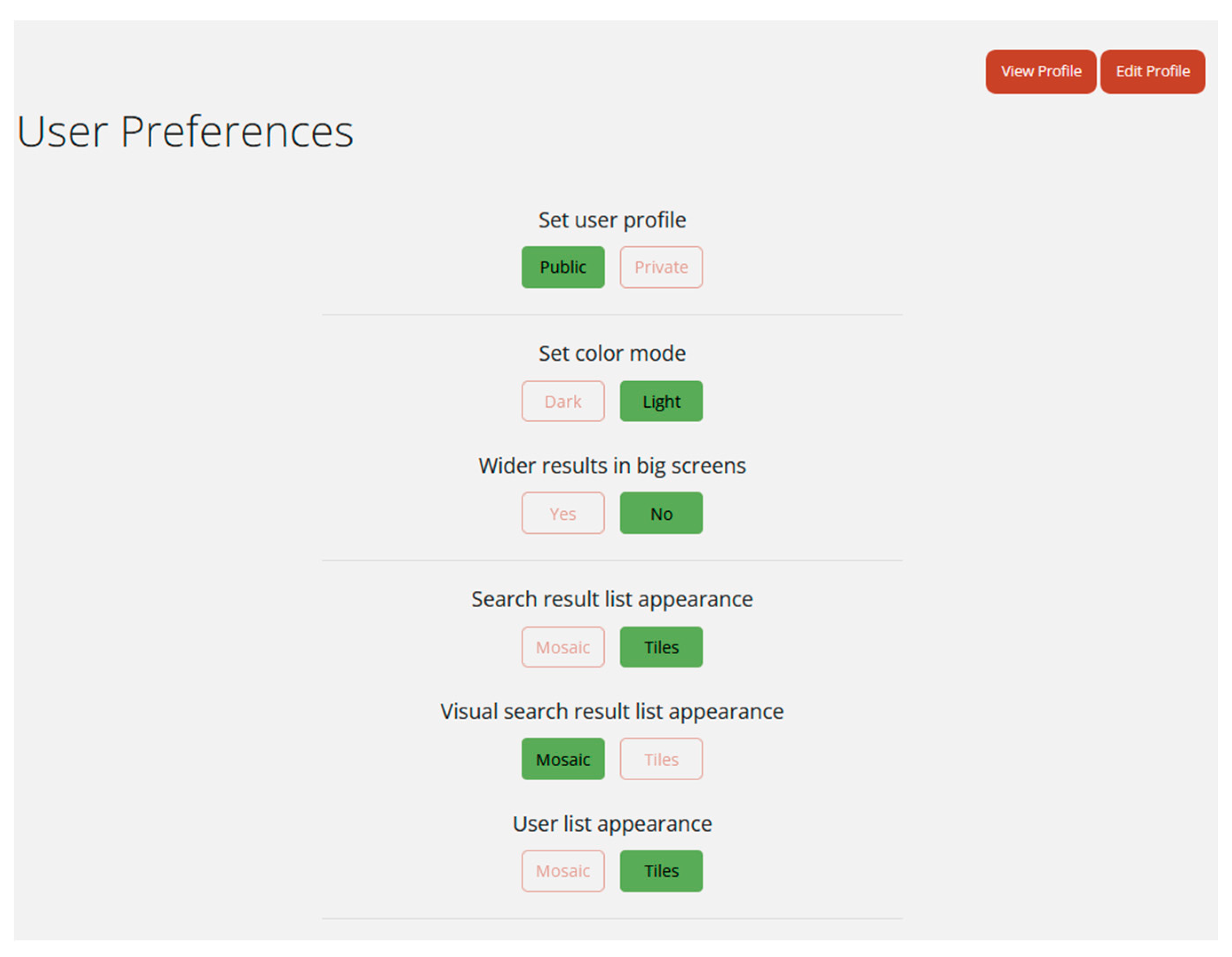Open the View Profile page

point(1040,71)
